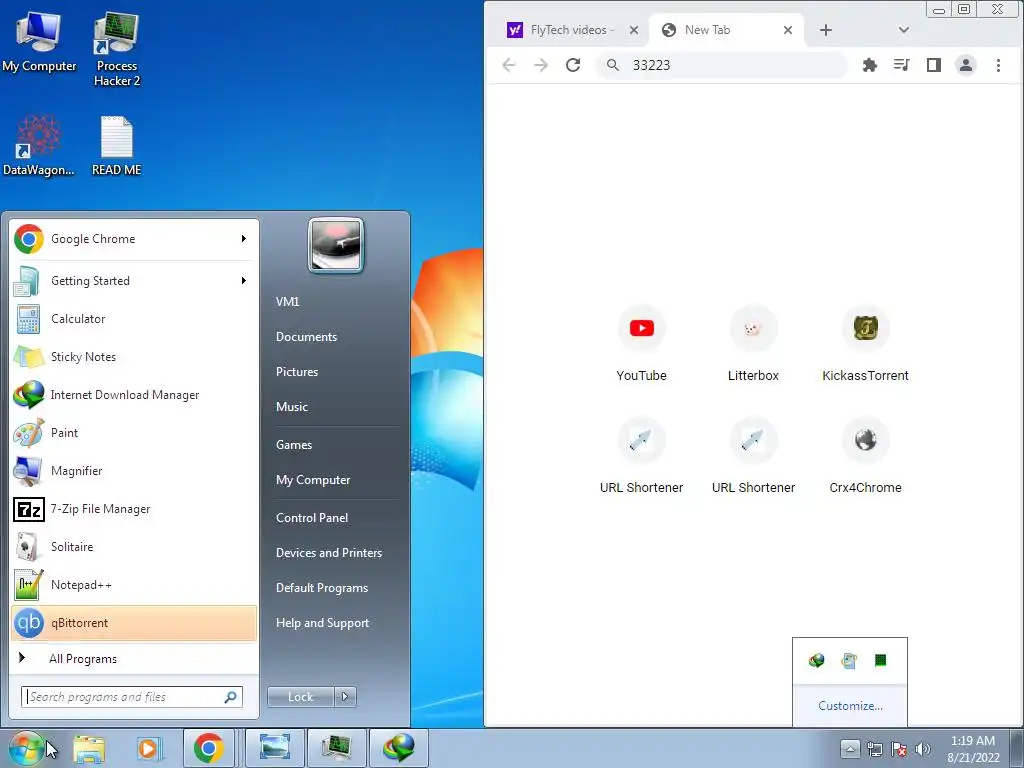
Task: Close the FlyTech videos tab
Action: pos(633,30)
